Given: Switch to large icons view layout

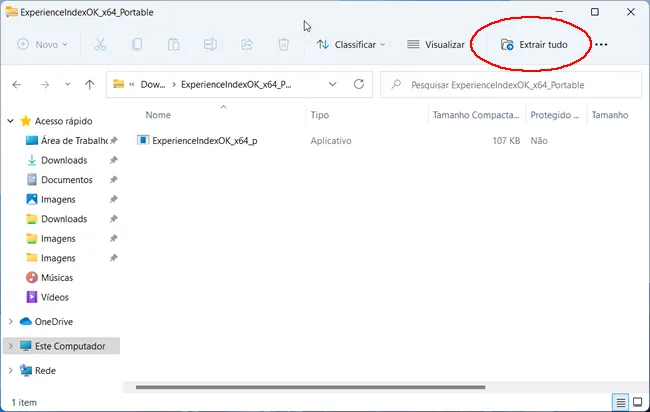Looking at the screenshot, I should (x=638, y=402).
